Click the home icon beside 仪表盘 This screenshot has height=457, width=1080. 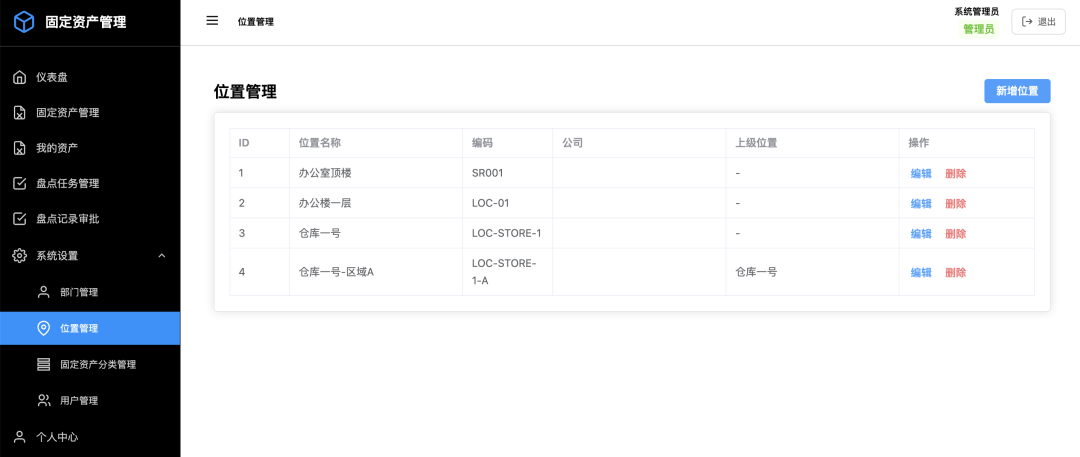coord(21,77)
